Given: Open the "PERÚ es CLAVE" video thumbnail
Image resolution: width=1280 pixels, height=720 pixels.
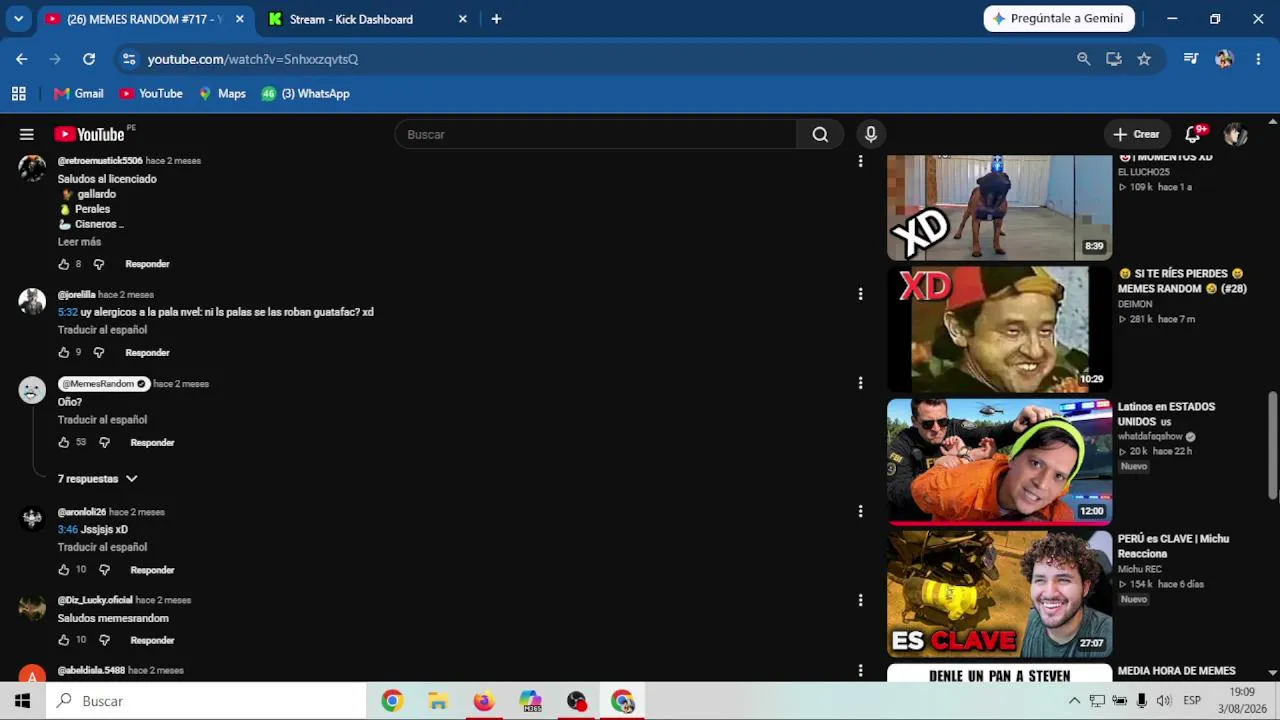Looking at the screenshot, I should click(x=999, y=594).
